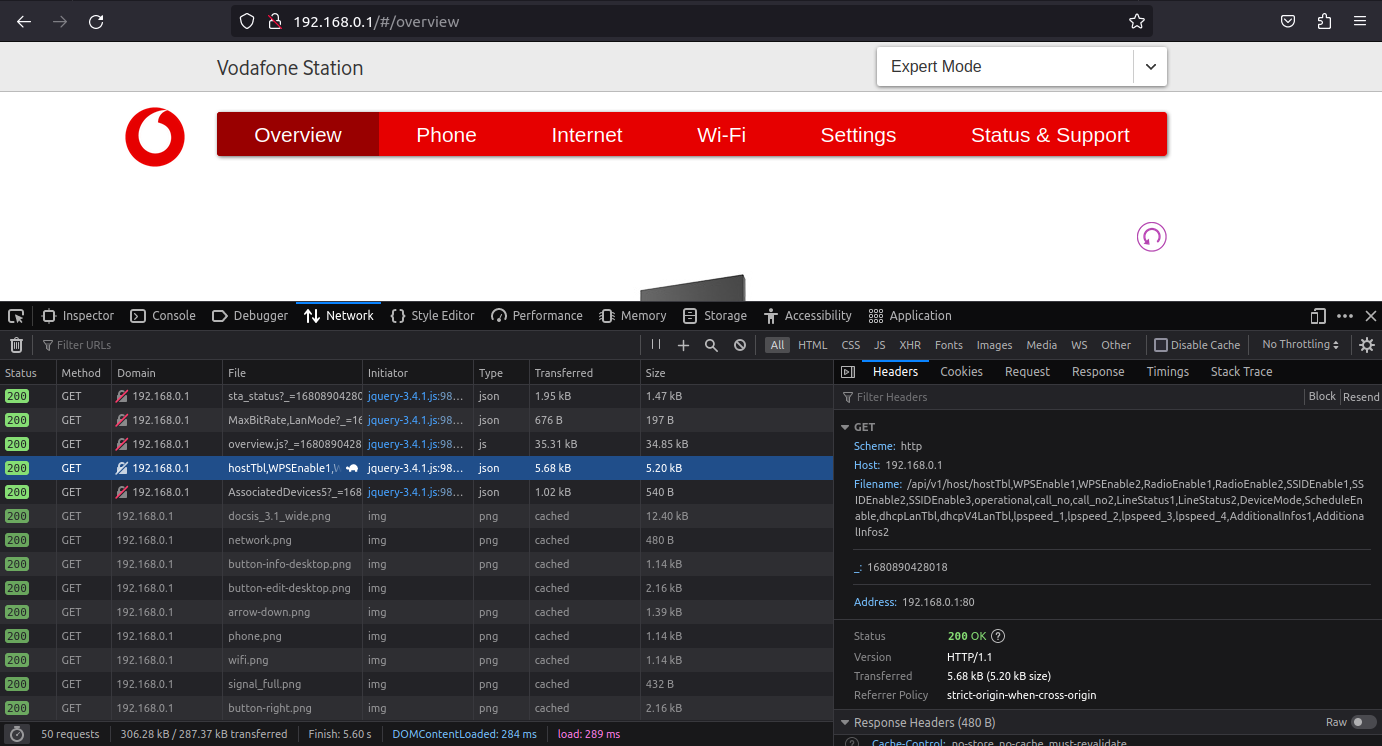Image resolution: width=1382 pixels, height=746 pixels.
Task: Open the Stack Trace tab
Action: pos(1241,372)
